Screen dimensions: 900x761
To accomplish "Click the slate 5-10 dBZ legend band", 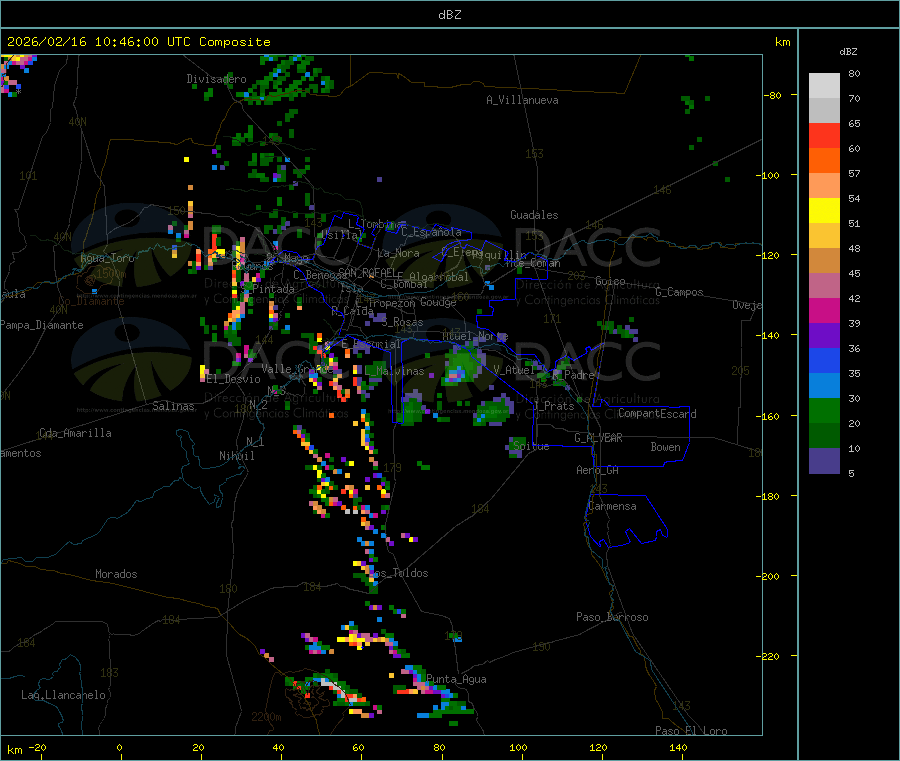I will (824, 461).
